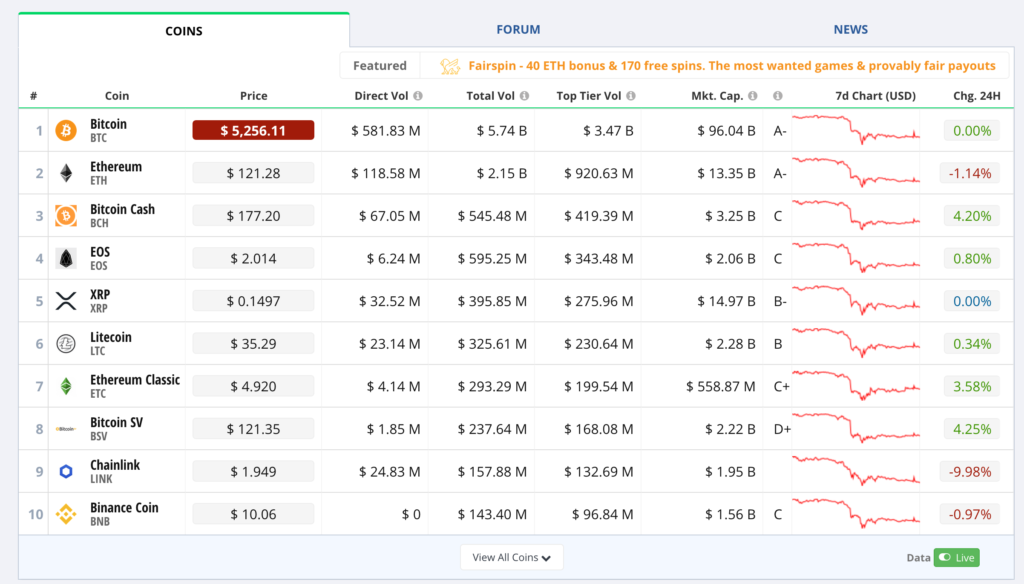Viewport: 1024px width, 584px height.
Task: Open the Ethereum Classic coin link
Action: (135, 380)
